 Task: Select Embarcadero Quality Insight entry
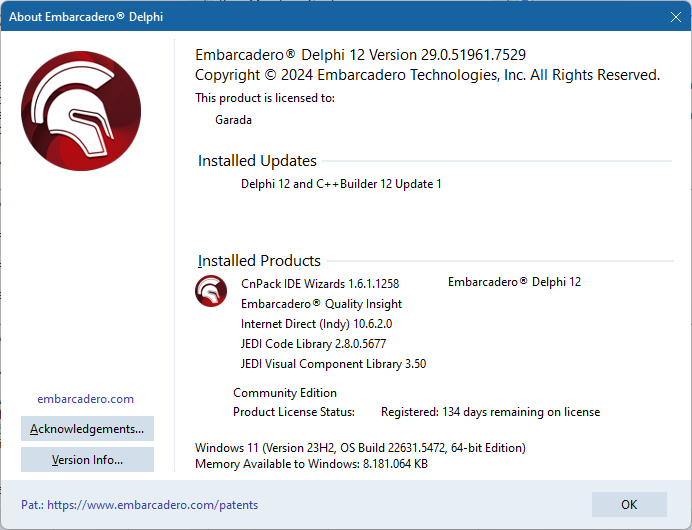tap(321, 304)
